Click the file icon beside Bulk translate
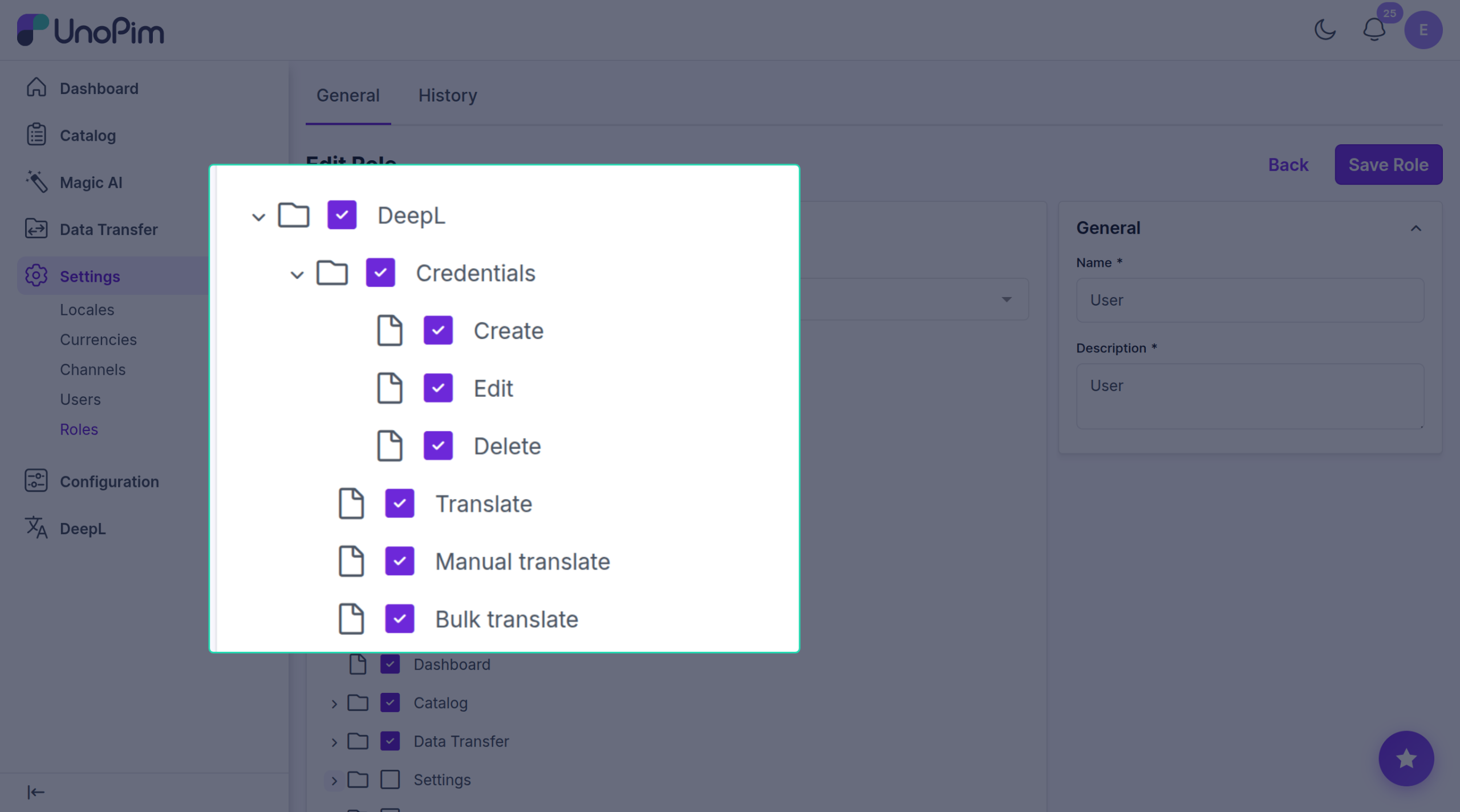This screenshot has width=1460, height=812. click(351, 618)
